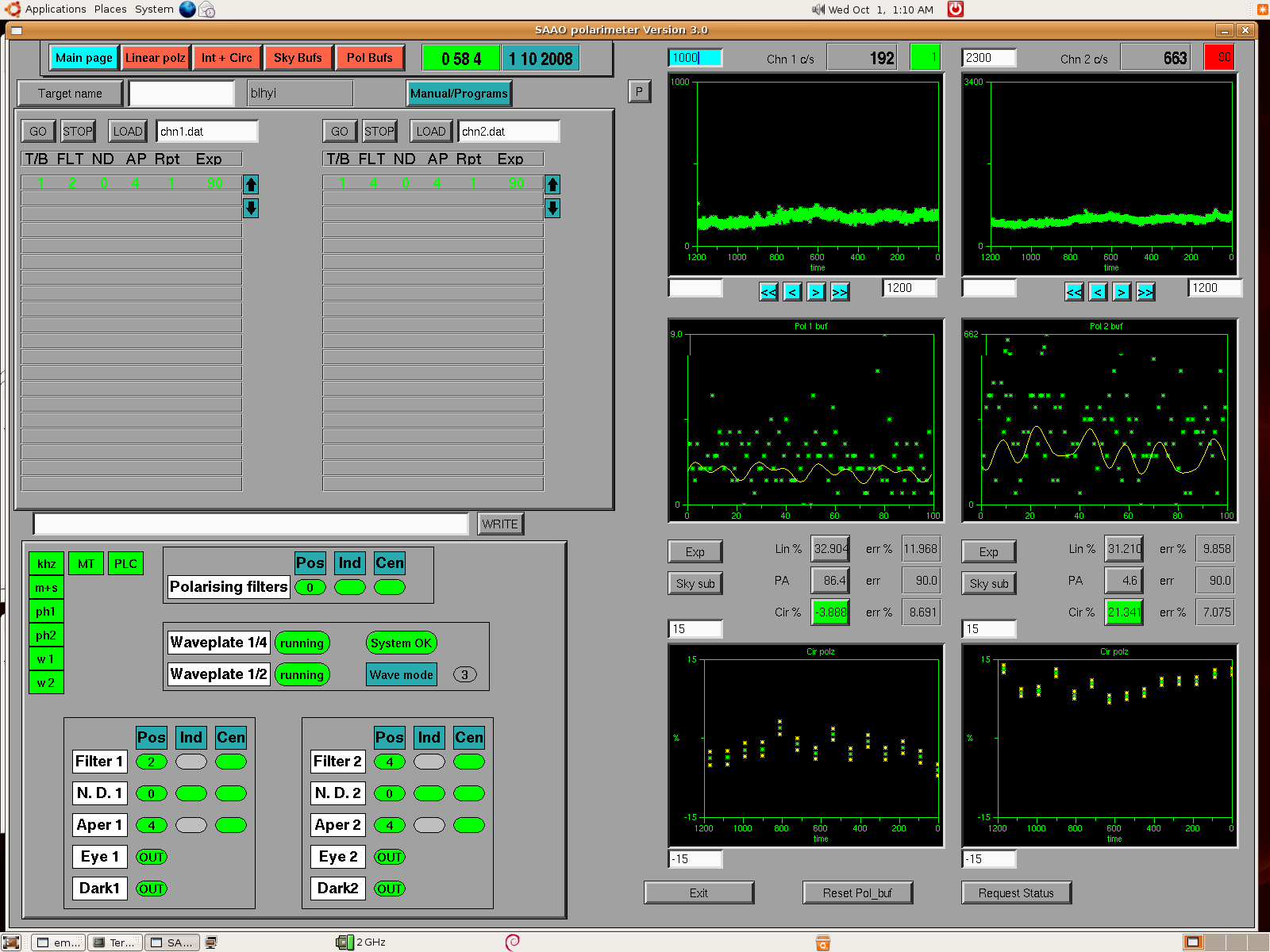The height and width of the screenshot is (952, 1270).
Task: Open the Sky Bufs tab
Action: click(x=298, y=58)
